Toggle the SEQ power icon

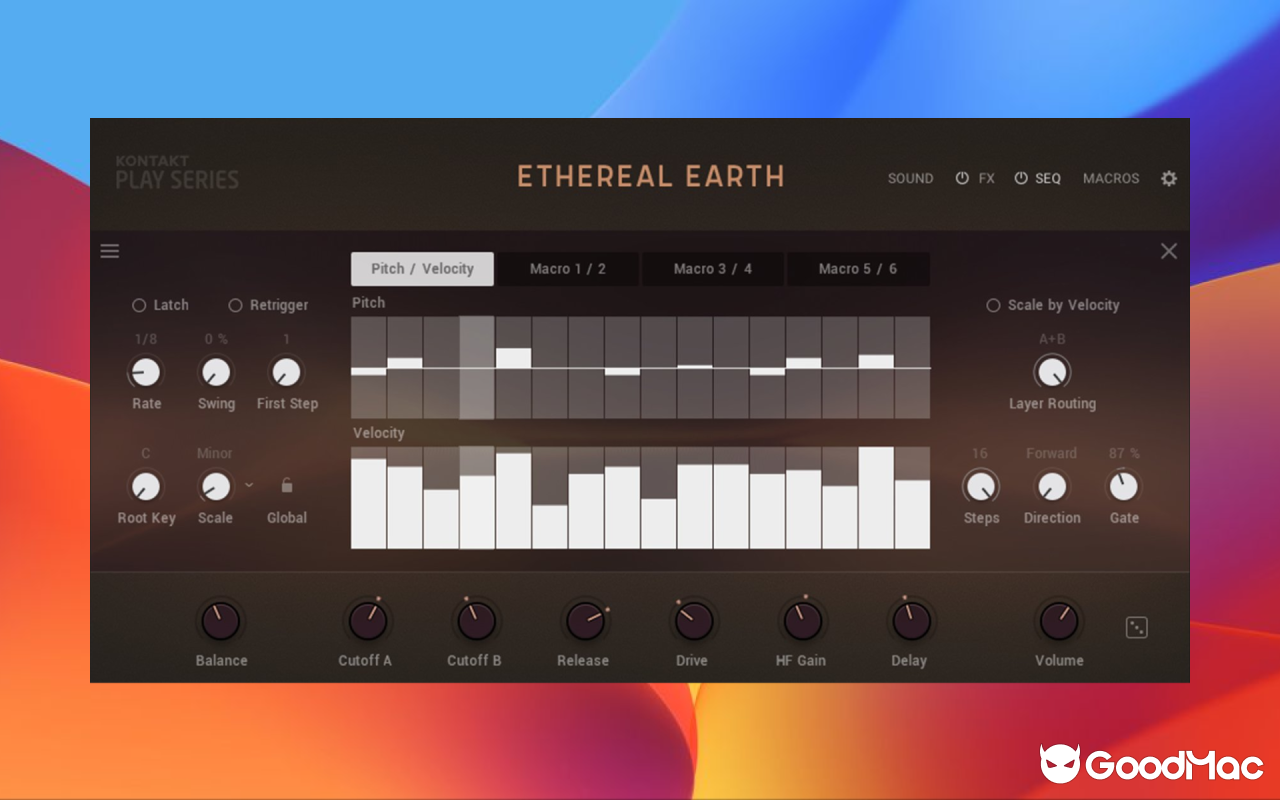1021,177
